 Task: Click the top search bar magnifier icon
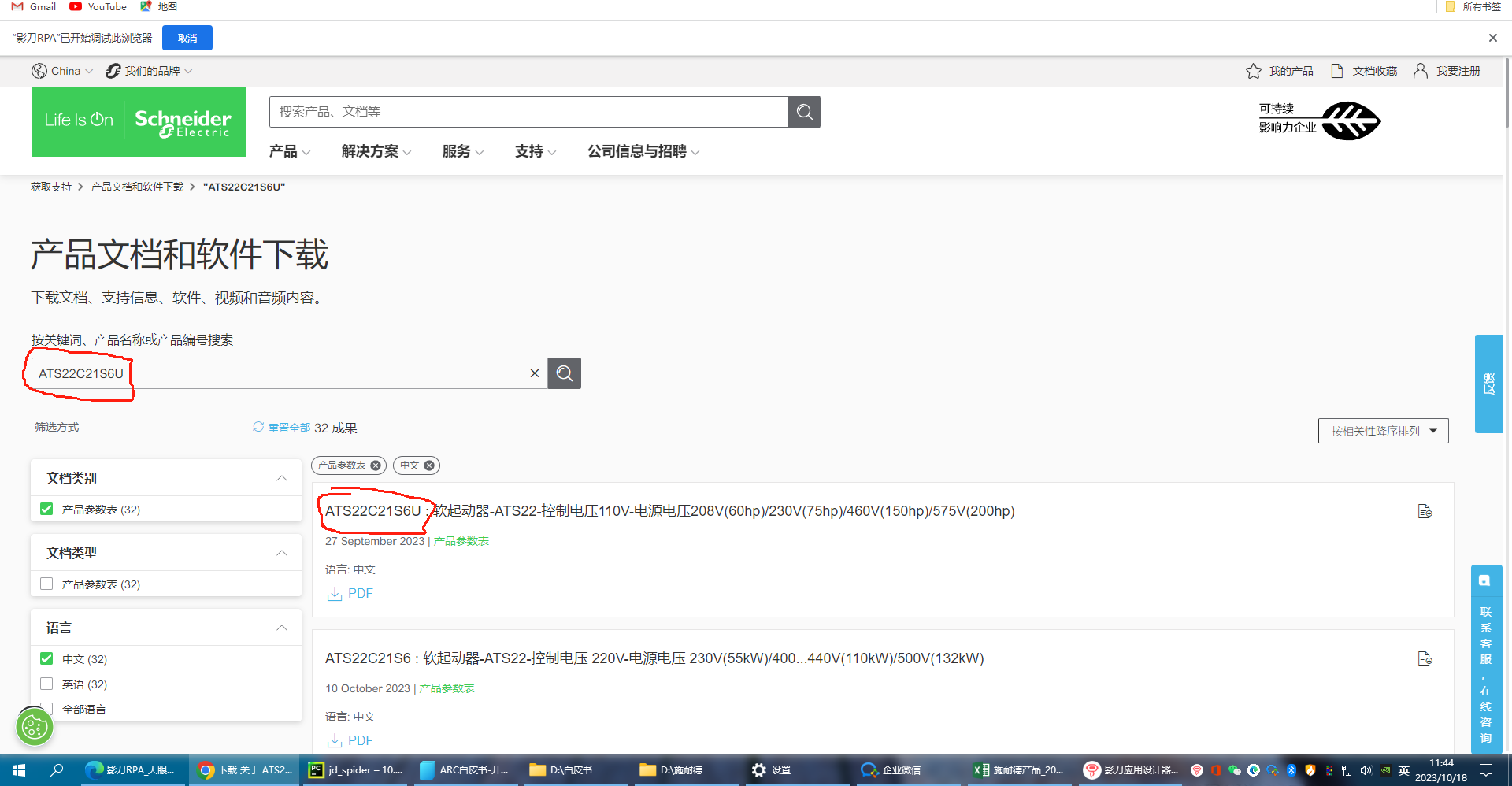(804, 112)
